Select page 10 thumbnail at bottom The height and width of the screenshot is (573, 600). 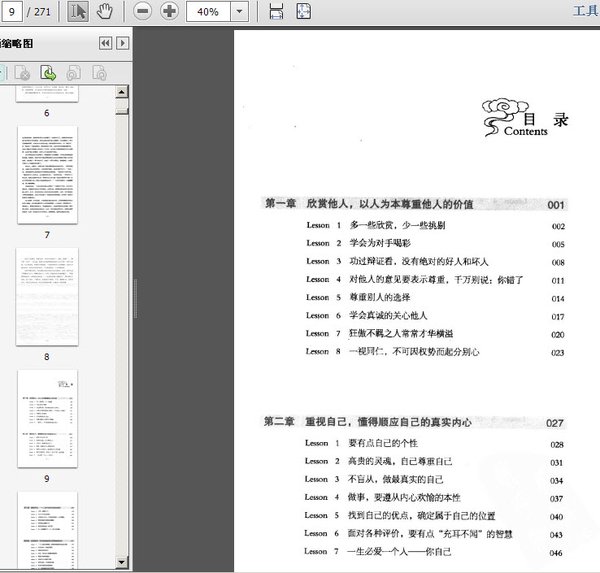point(47,530)
